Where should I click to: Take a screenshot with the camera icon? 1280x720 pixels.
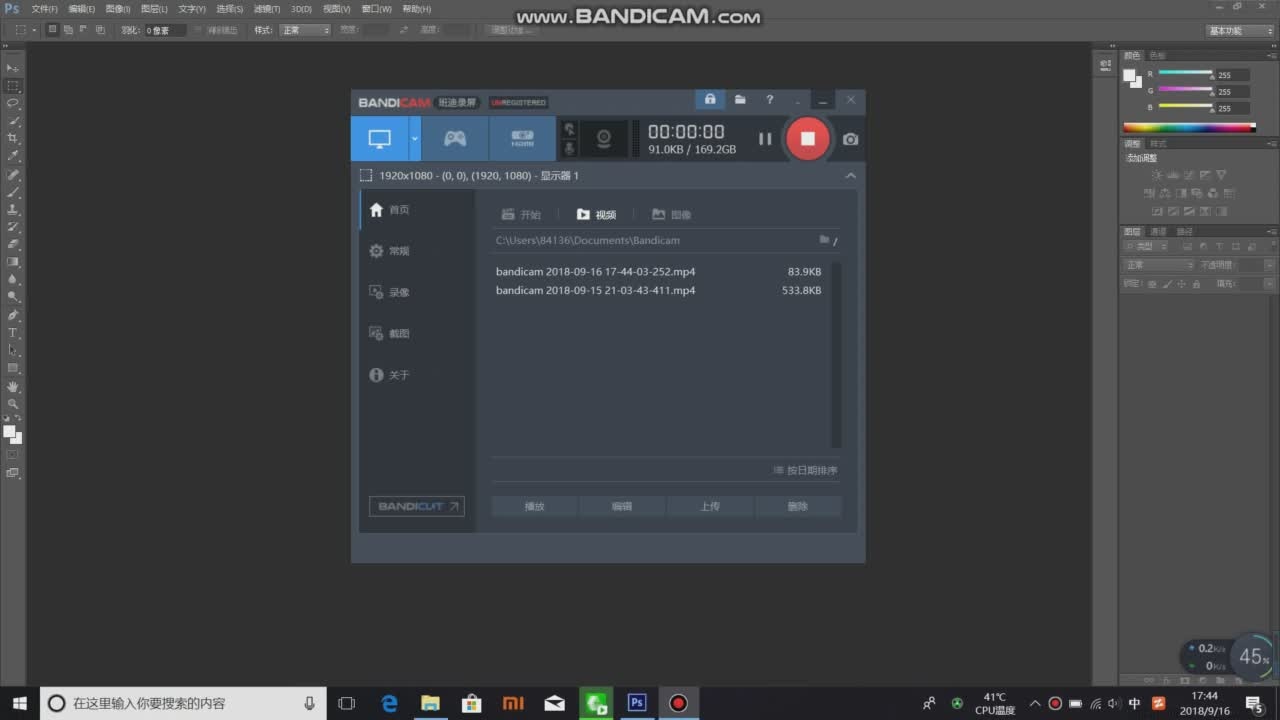click(x=850, y=139)
